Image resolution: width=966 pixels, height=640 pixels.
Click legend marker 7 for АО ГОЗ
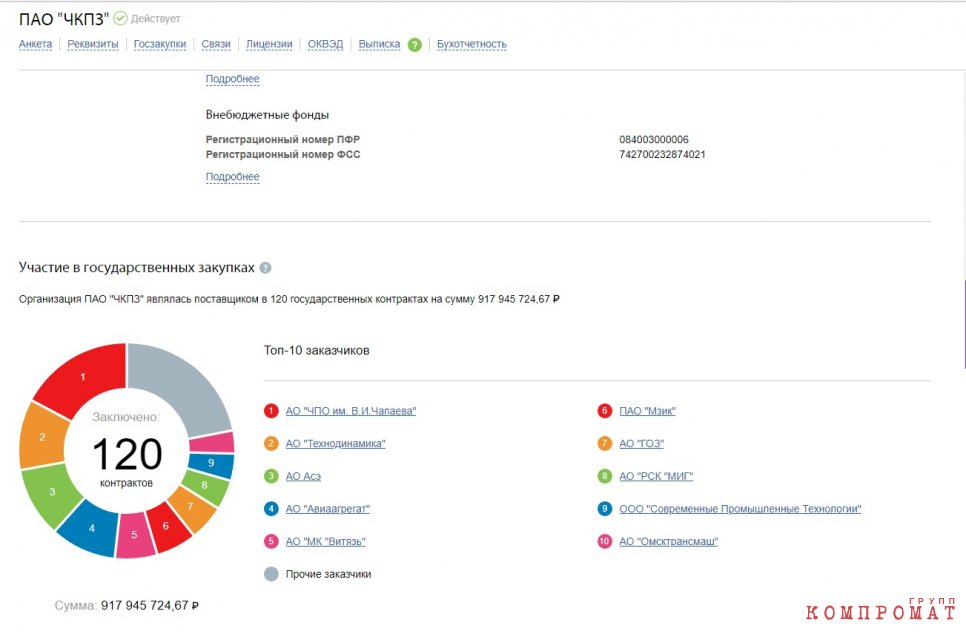[604, 444]
